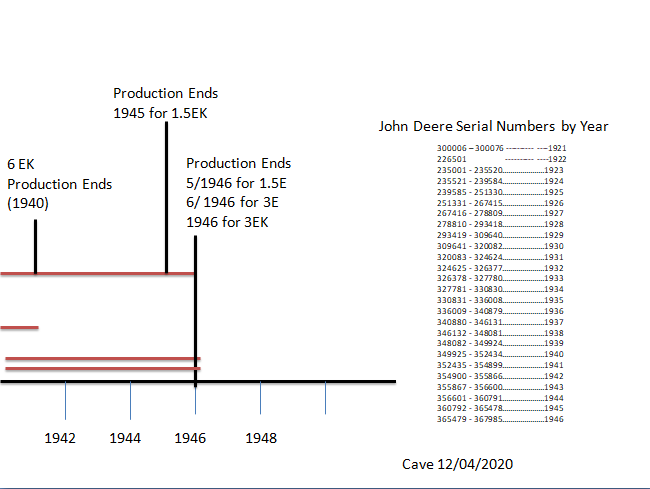Select the '6 EK Production Ends (1940)' text
650x489 pixels.
pyautogui.click(x=59, y=184)
